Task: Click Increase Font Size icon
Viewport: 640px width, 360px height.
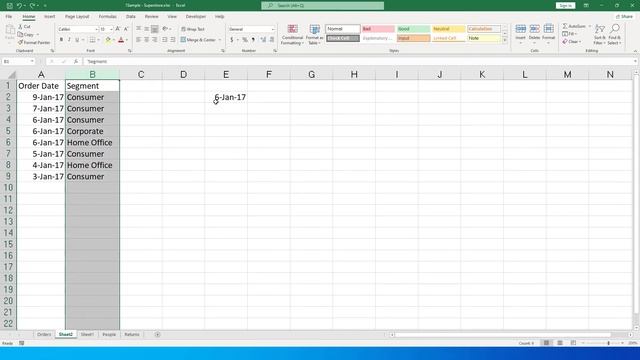Action: (118, 29)
